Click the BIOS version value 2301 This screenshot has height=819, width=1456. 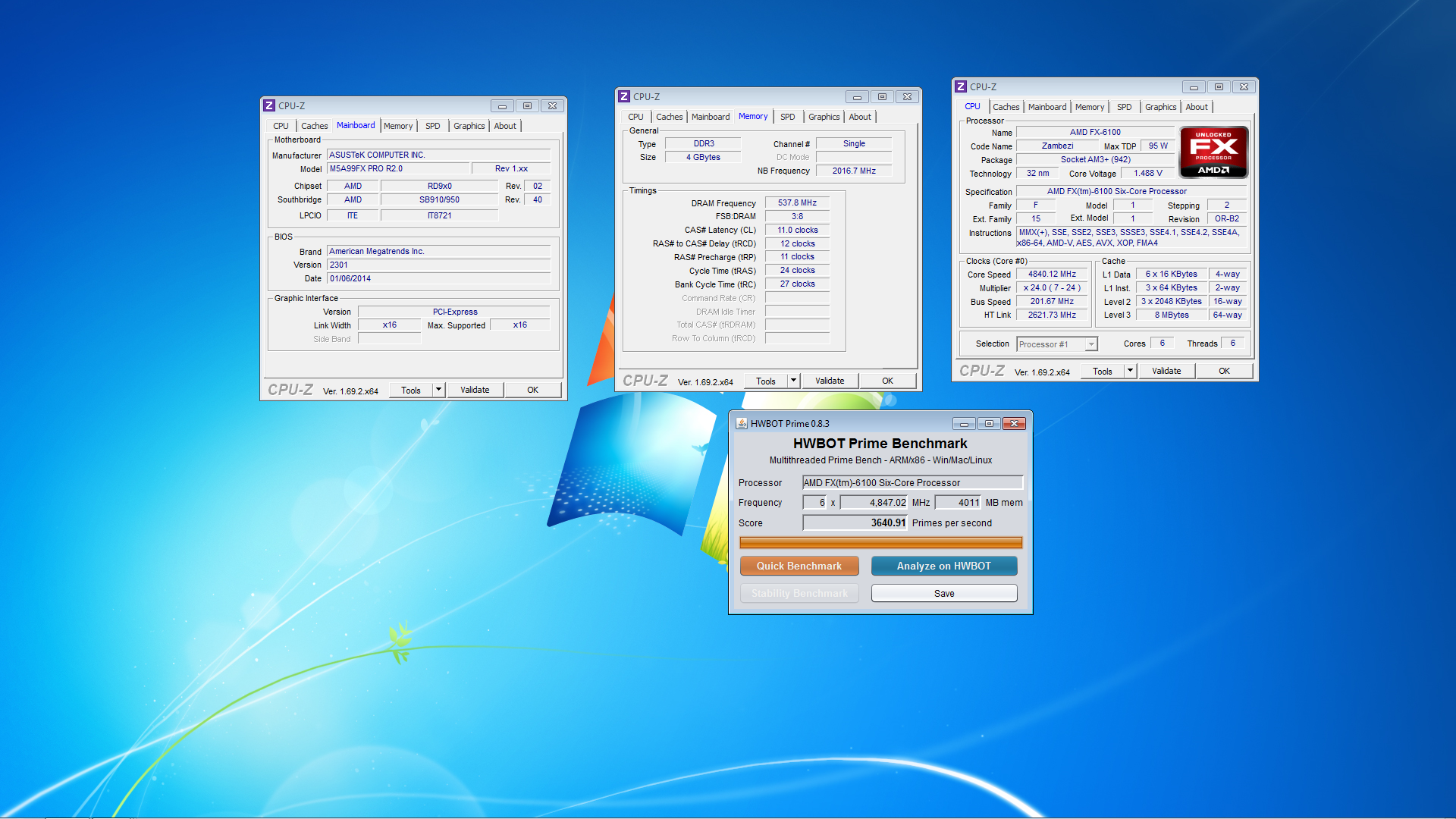(438, 265)
